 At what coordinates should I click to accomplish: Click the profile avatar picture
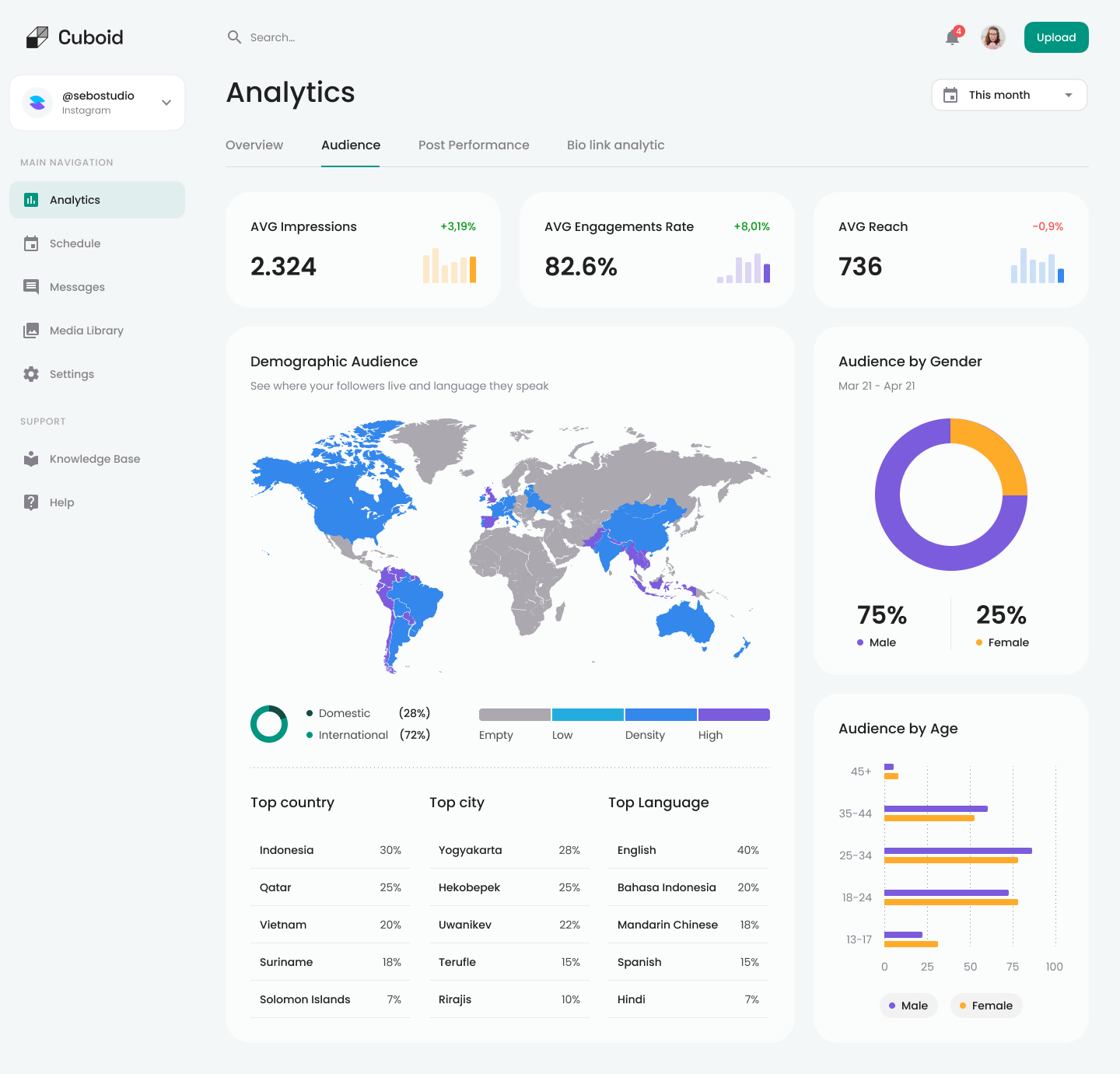[x=993, y=37]
